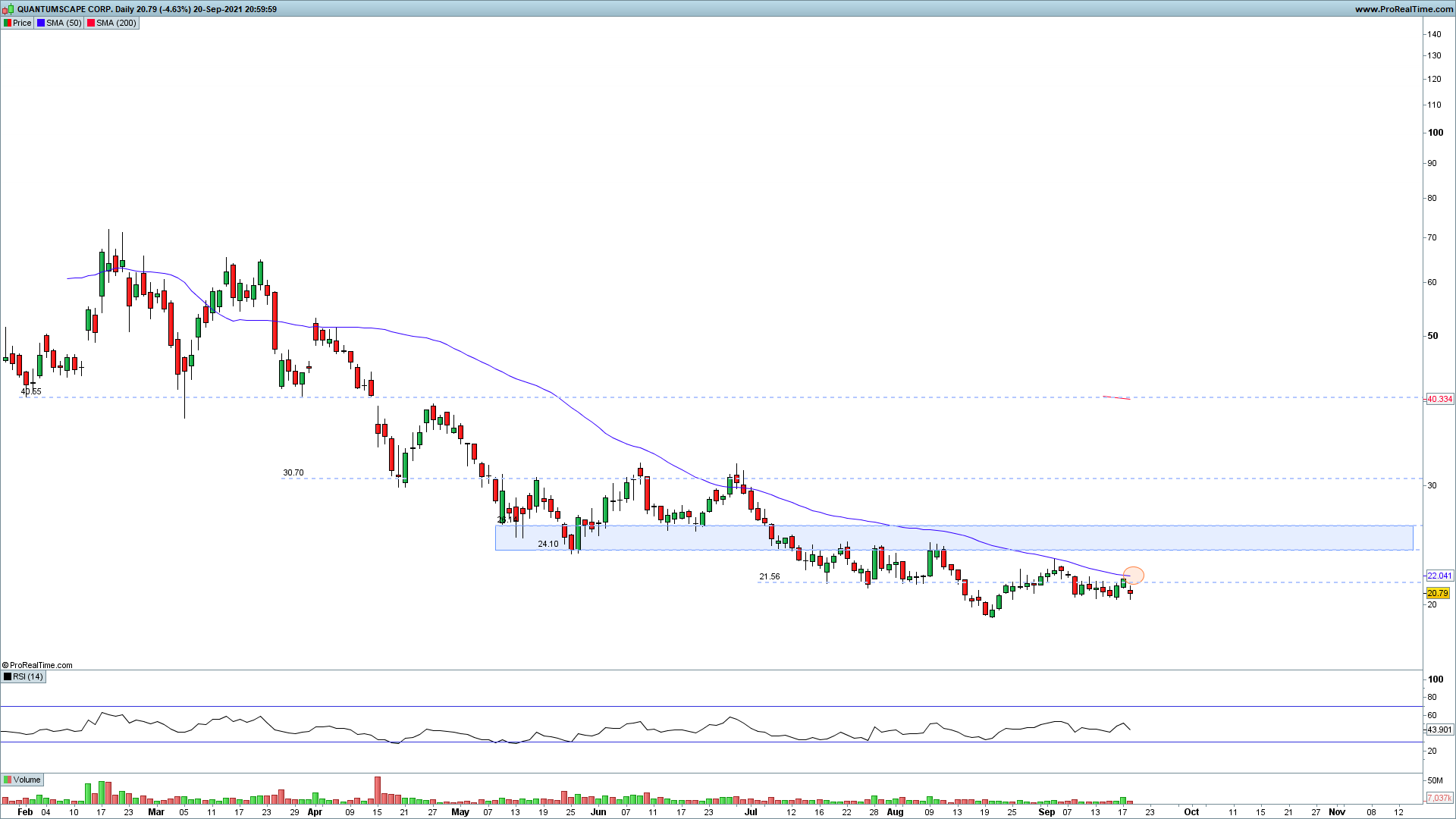Screen dimensions: 1456x819
Task: Click the red swatch beside SMA (200)
Action: point(91,23)
